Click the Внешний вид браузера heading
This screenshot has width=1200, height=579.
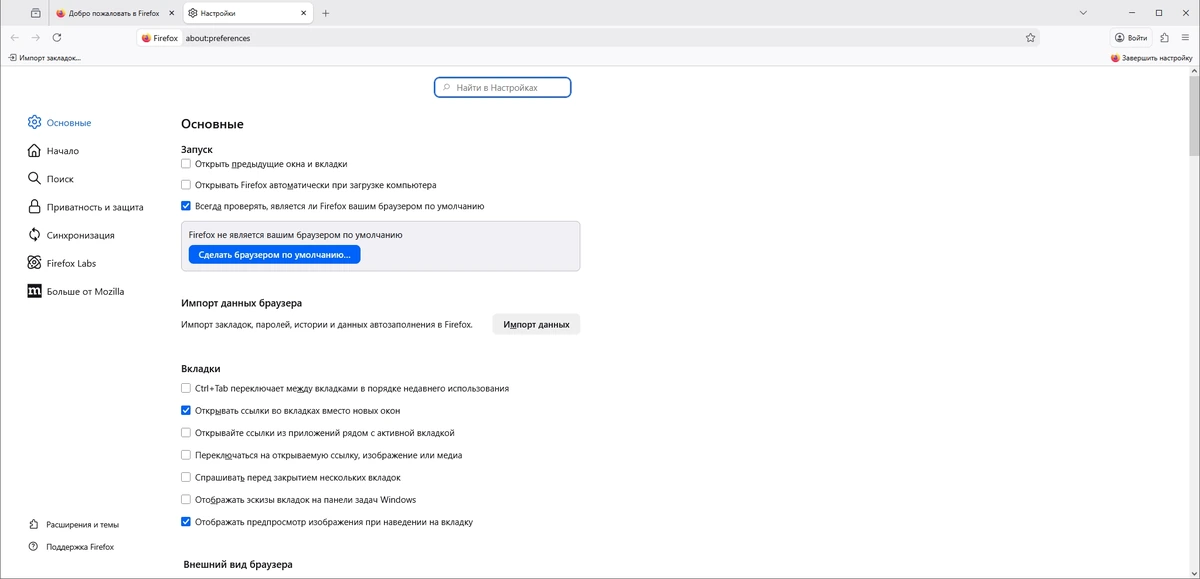(x=237, y=565)
